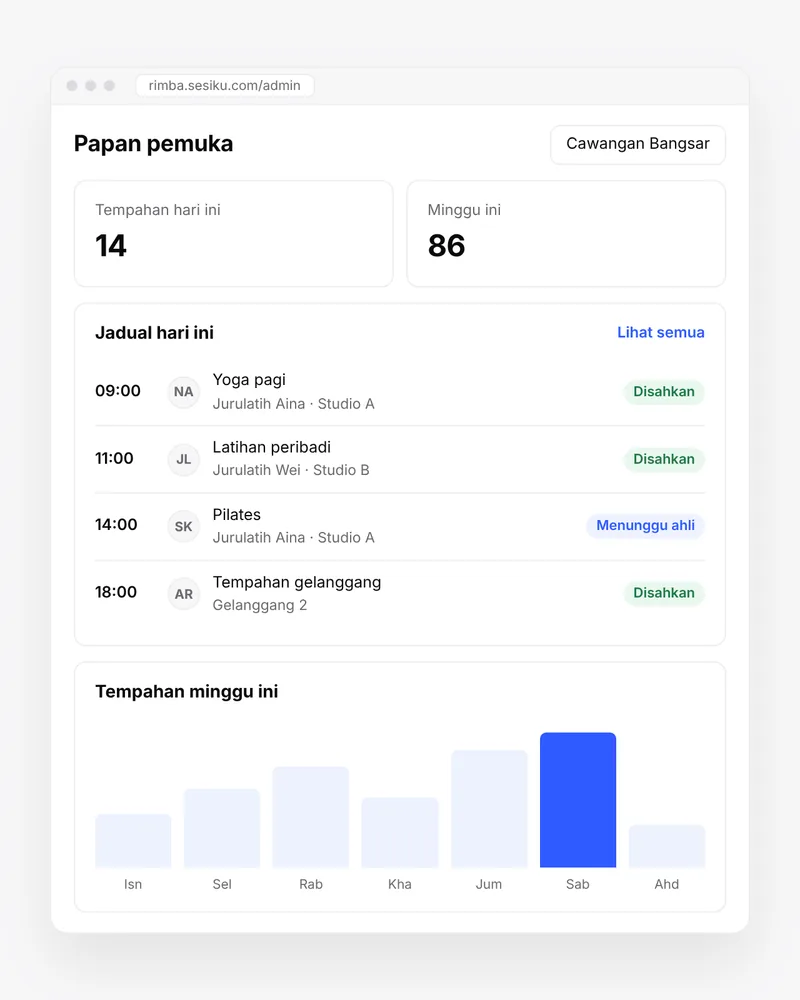The height and width of the screenshot is (1000, 800).
Task: Click the 11:00 time entry
Action: [114, 458]
